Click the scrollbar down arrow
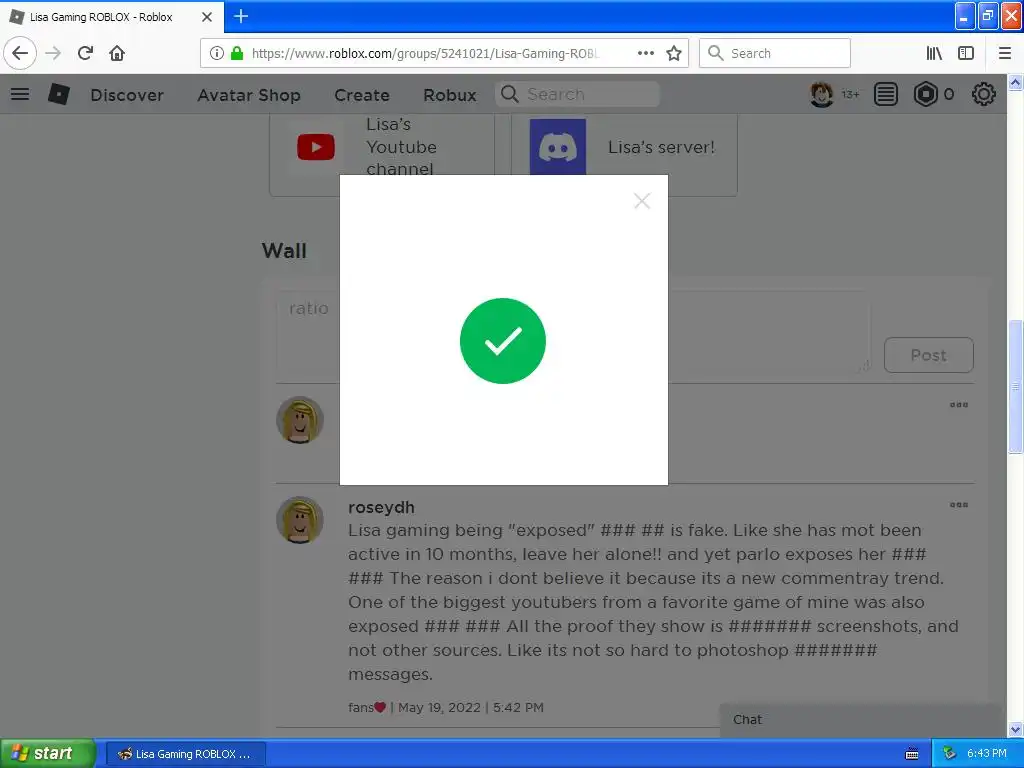The image size is (1024, 768). point(1015,729)
